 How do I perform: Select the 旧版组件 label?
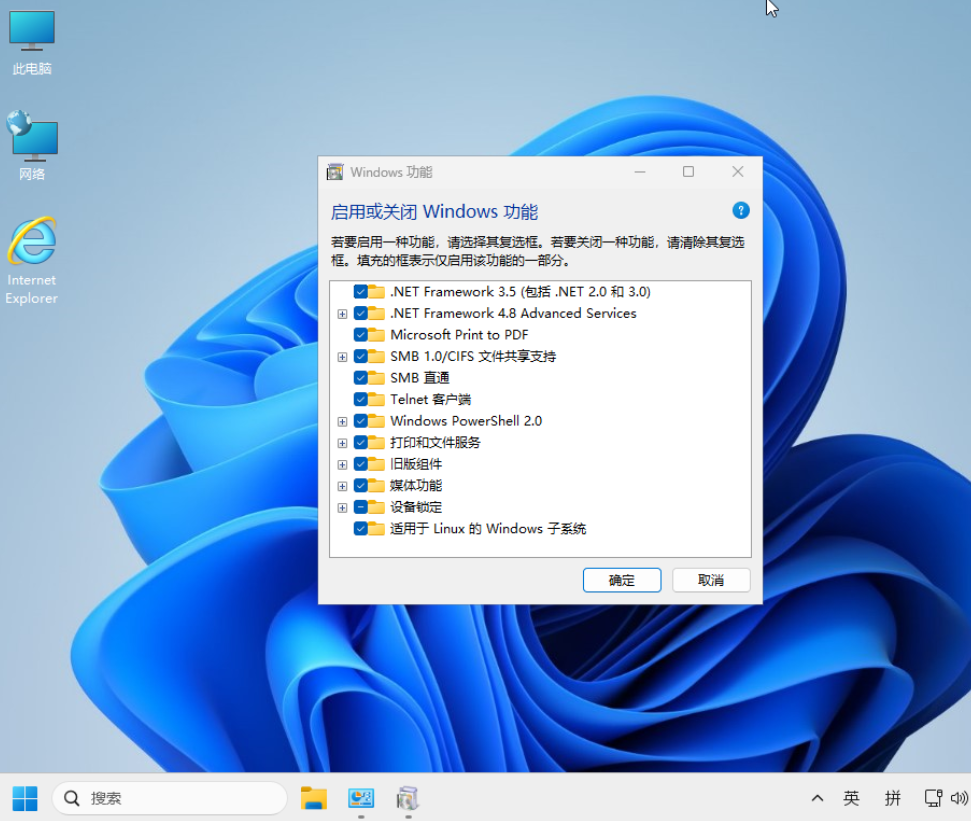pos(416,464)
